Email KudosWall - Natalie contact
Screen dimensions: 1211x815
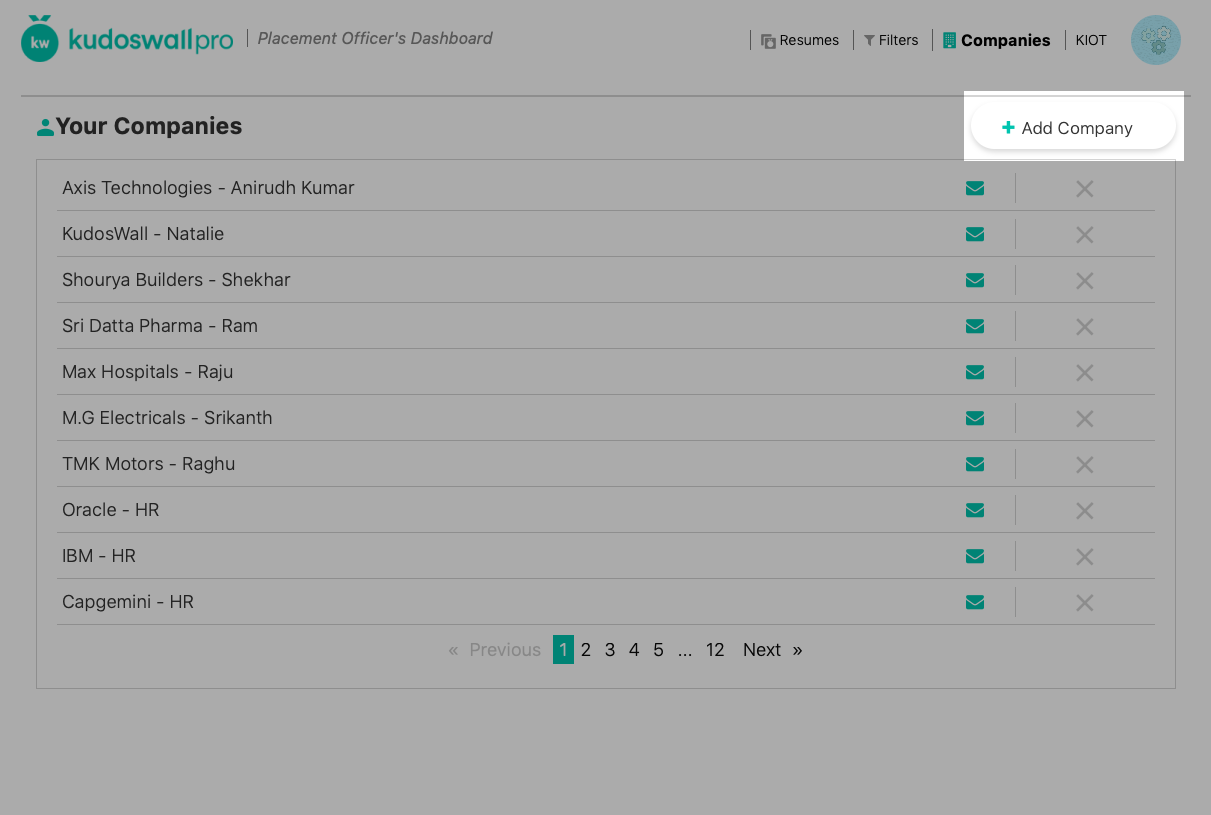click(x=975, y=234)
